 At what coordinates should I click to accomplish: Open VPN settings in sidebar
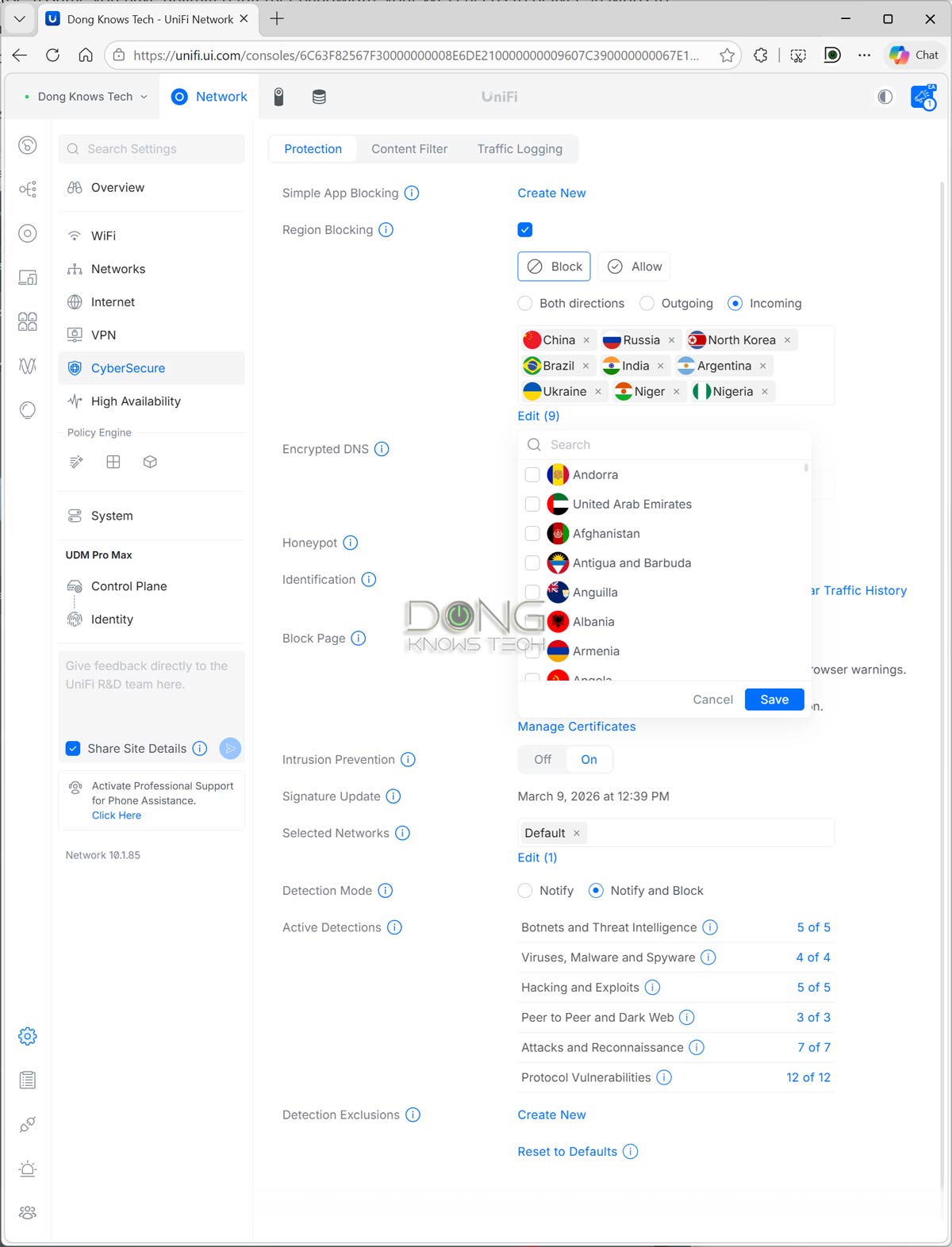click(x=152, y=335)
